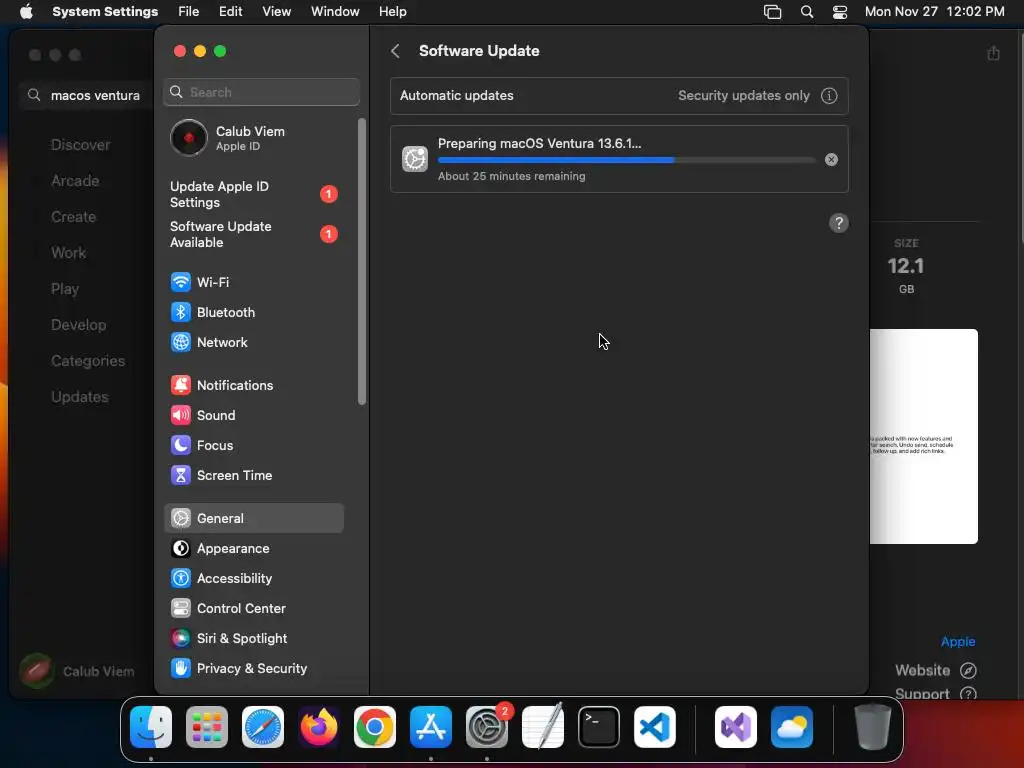
Task: Open Control Center in menu bar
Action: tap(840, 12)
